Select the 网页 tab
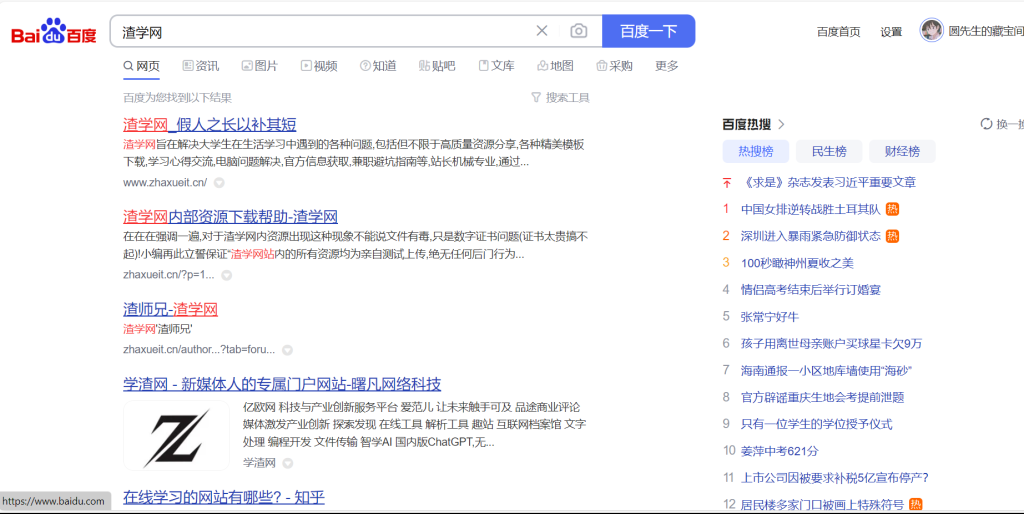 tap(142, 66)
